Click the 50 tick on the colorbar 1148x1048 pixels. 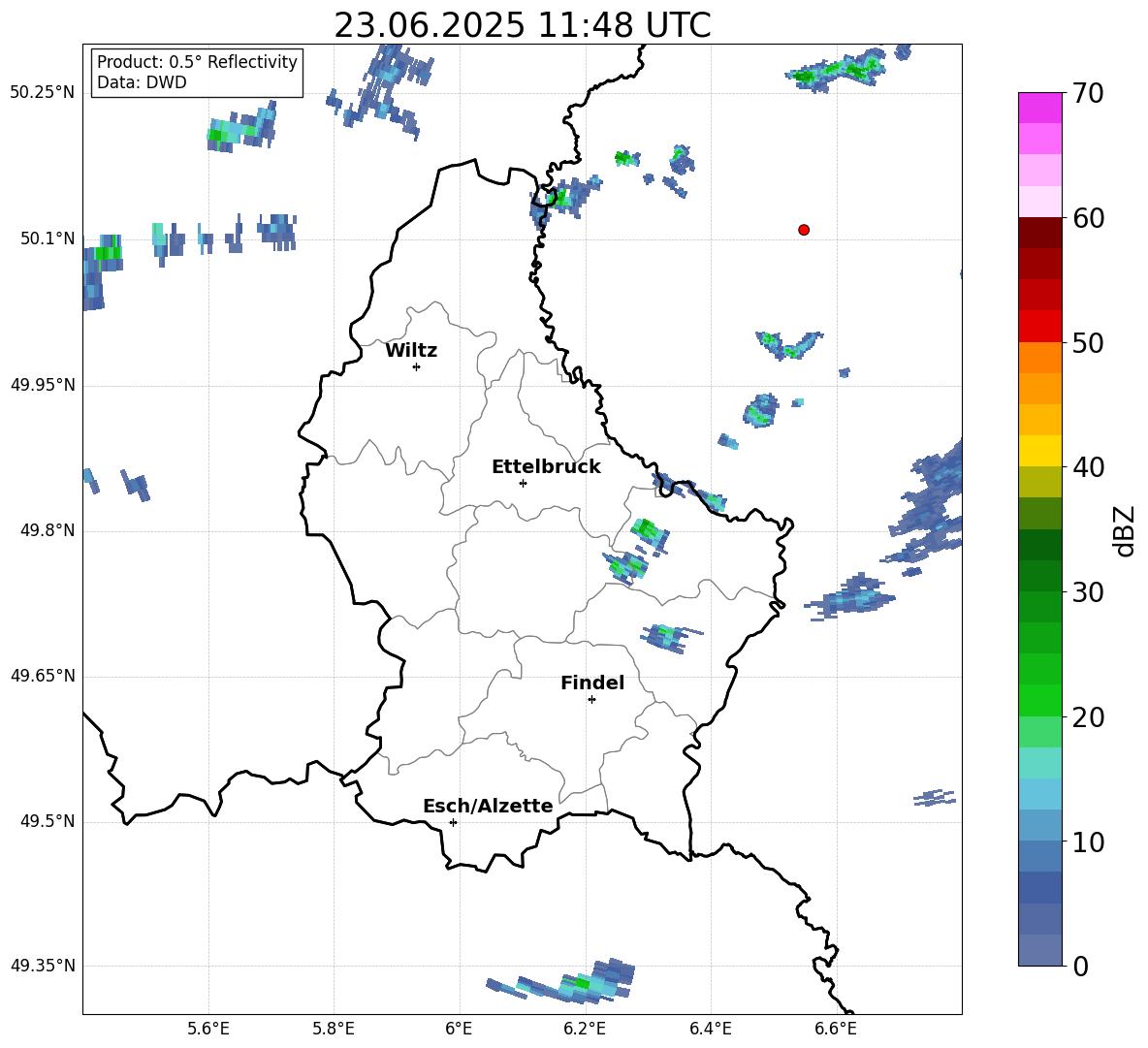[x=1088, y=343]
